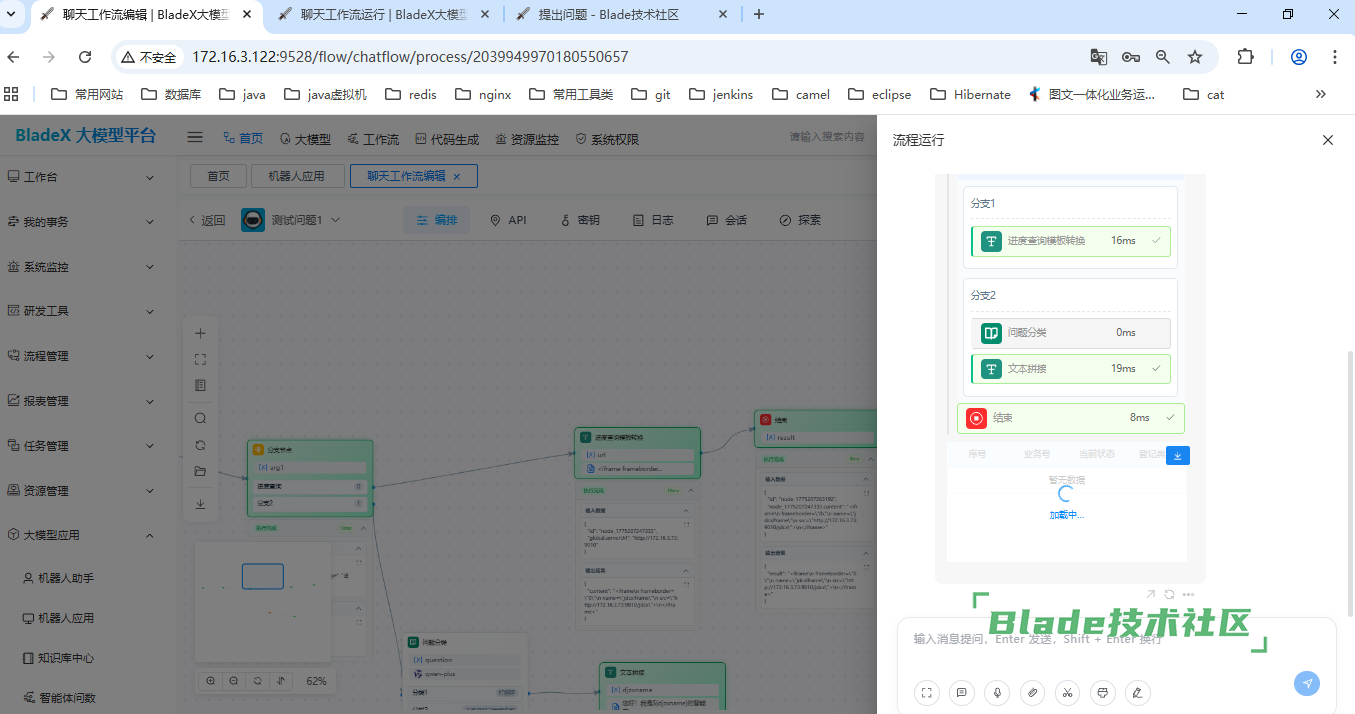Click the chat message input field

(1100, 640)
